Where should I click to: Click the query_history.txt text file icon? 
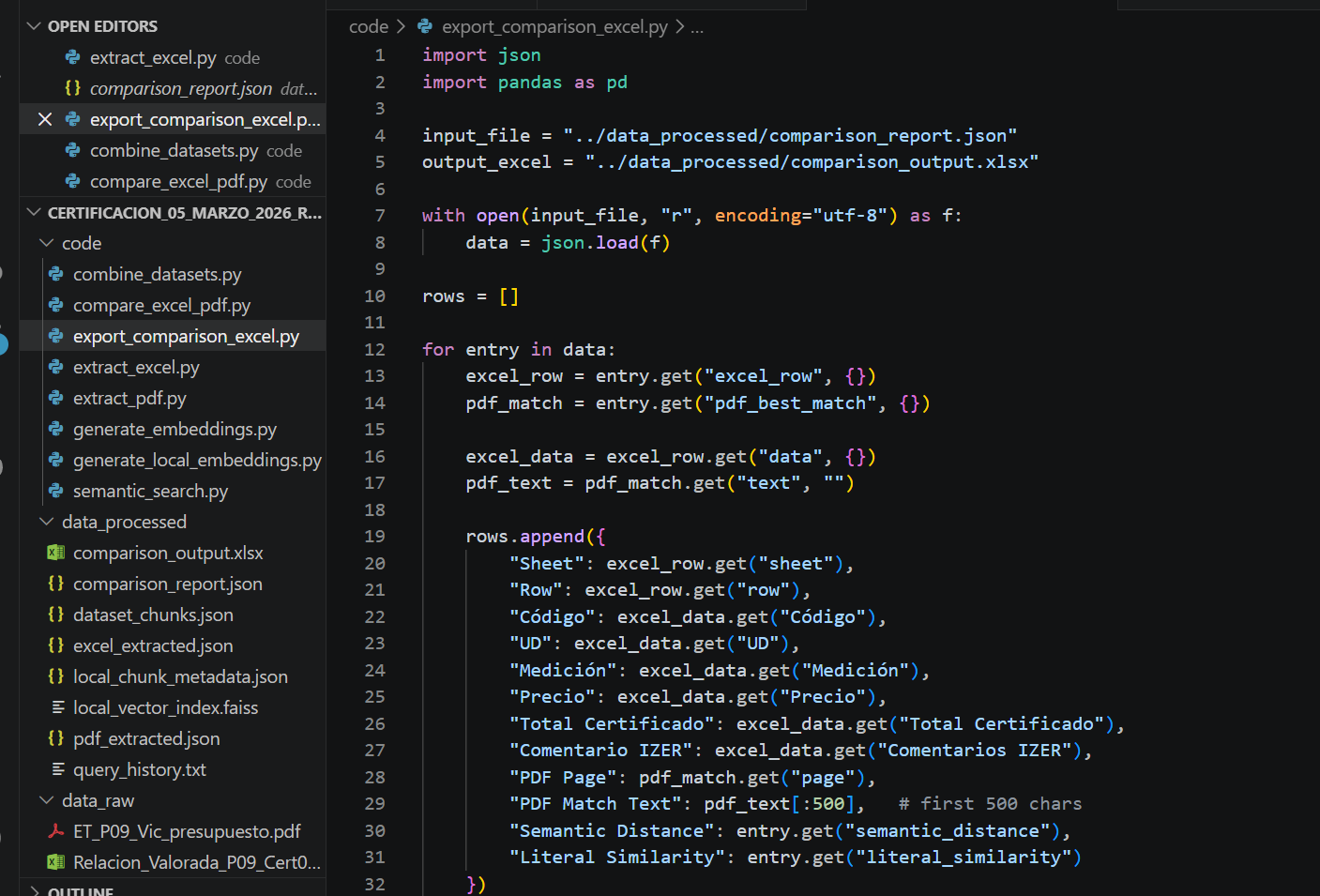pyautogui.click(x=57, y=769)
